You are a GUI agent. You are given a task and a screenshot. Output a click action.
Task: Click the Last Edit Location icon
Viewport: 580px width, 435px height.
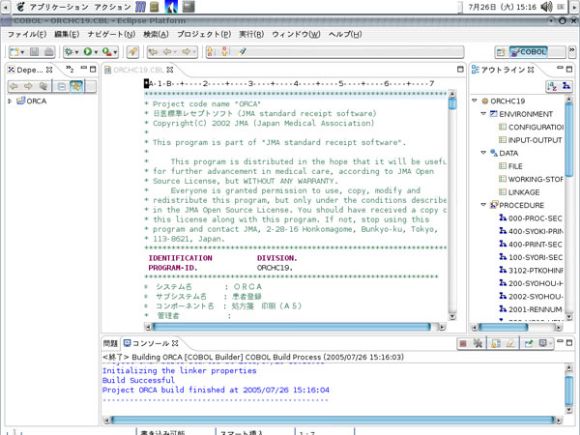click(153, 52)
